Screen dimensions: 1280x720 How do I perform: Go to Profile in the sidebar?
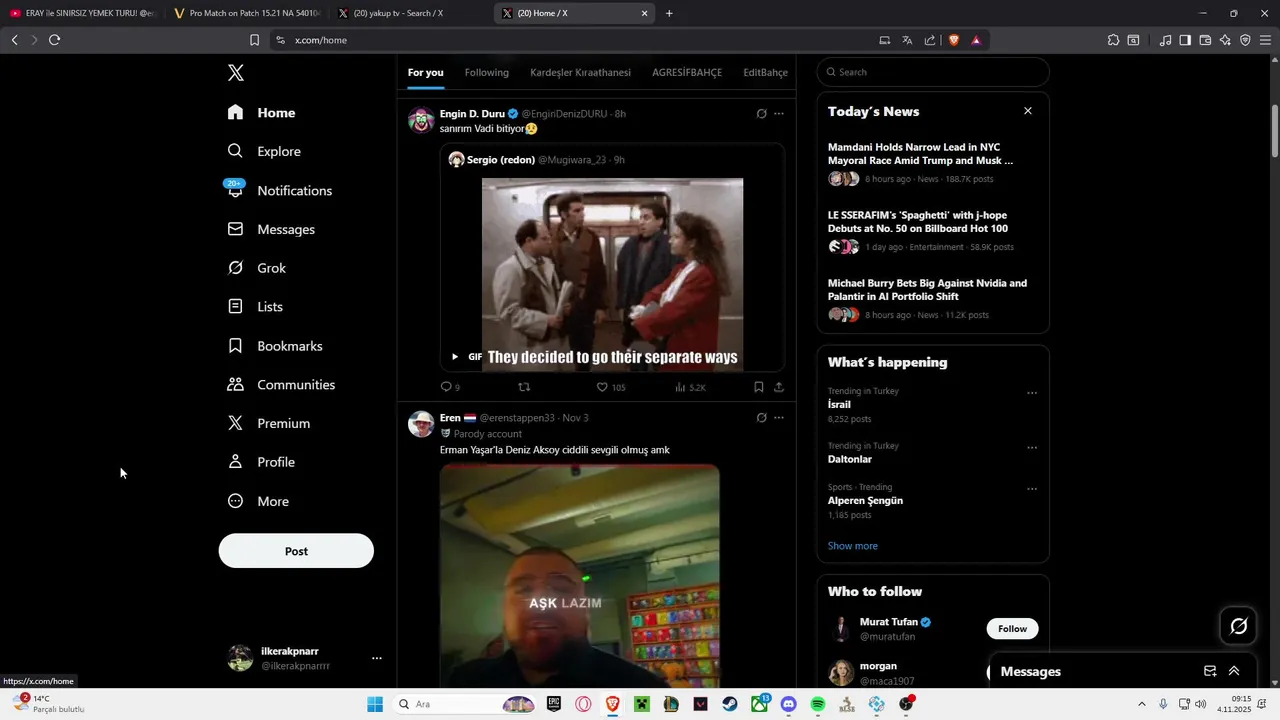(x=261, y=462)
